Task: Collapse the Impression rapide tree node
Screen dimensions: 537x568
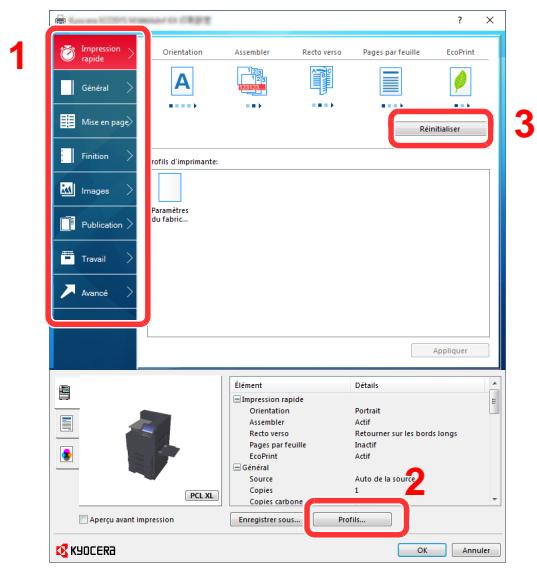Action: pos(237,399)
